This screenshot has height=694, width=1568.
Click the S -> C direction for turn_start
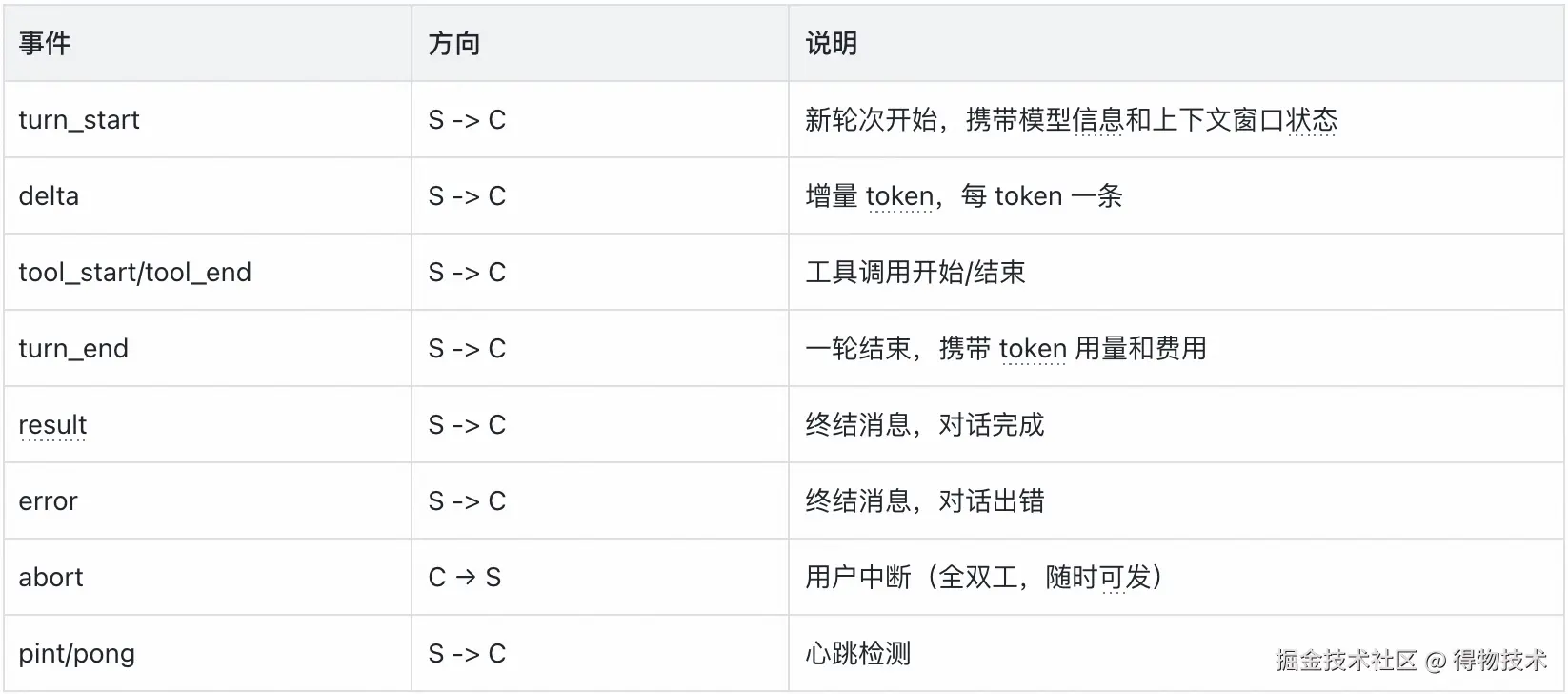click(x=467, y=120)
